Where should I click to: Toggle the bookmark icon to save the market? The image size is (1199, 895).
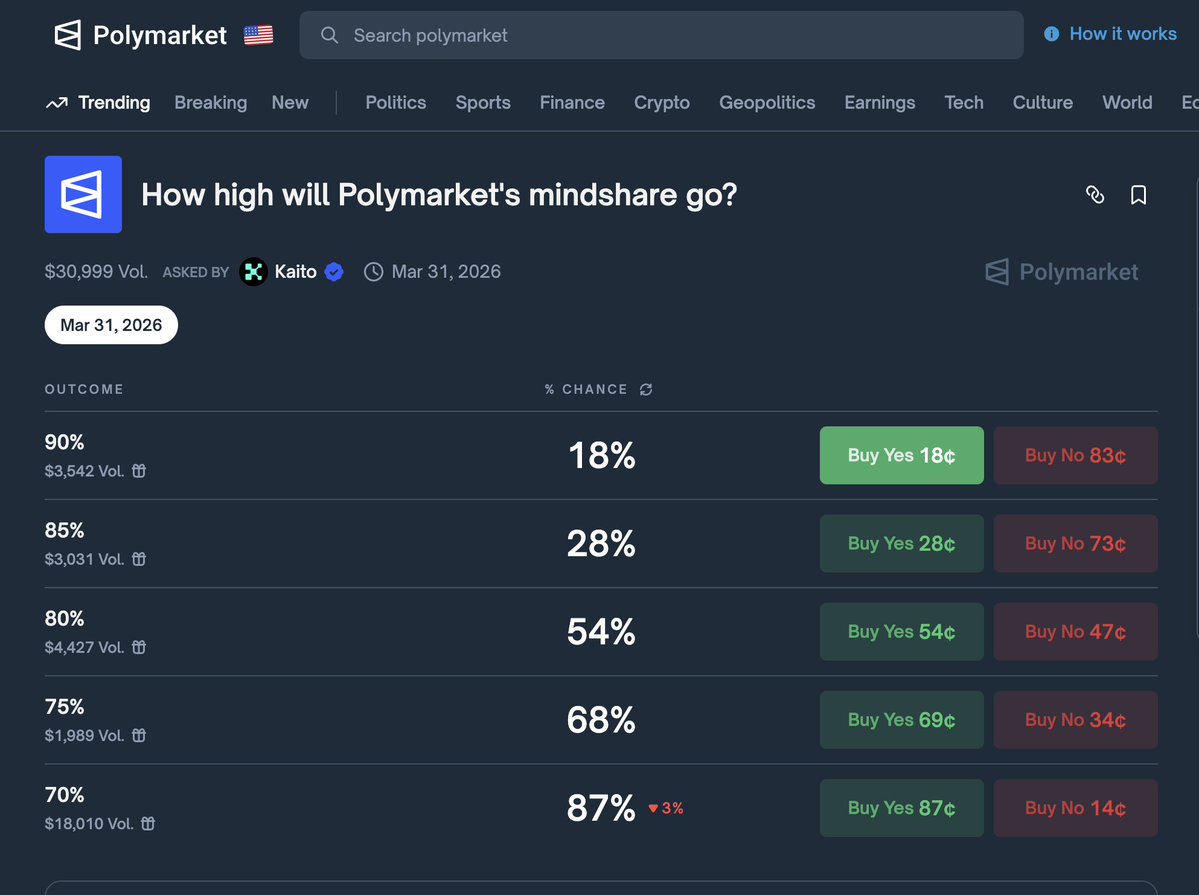(x=1138, y=195)
